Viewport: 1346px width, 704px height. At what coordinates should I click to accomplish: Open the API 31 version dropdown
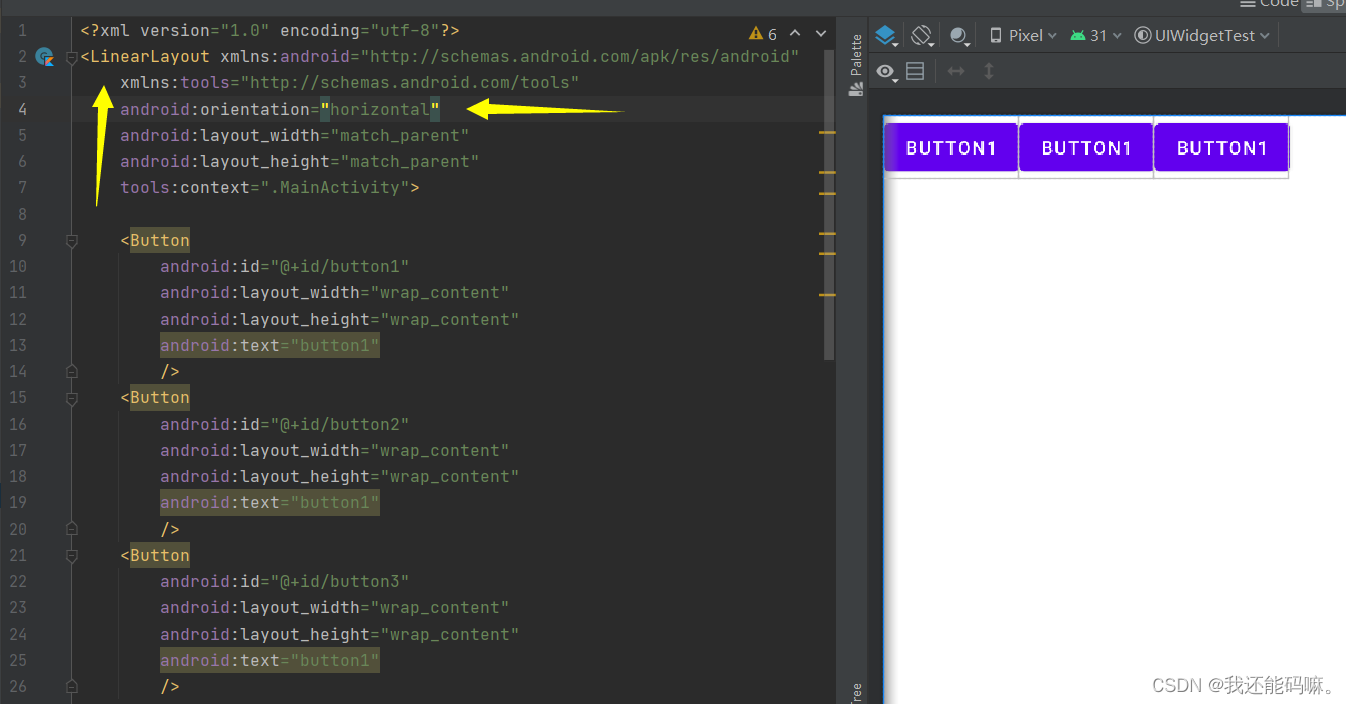click(1096, 36)
